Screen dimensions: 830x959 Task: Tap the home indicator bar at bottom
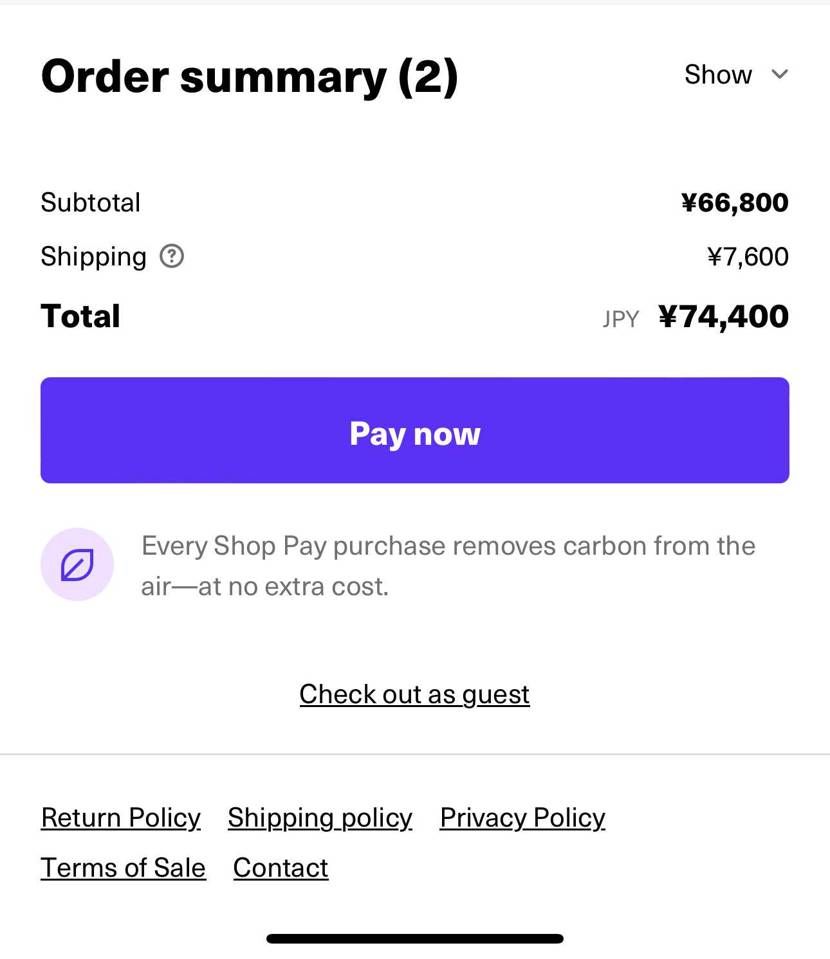coord(414,939)
